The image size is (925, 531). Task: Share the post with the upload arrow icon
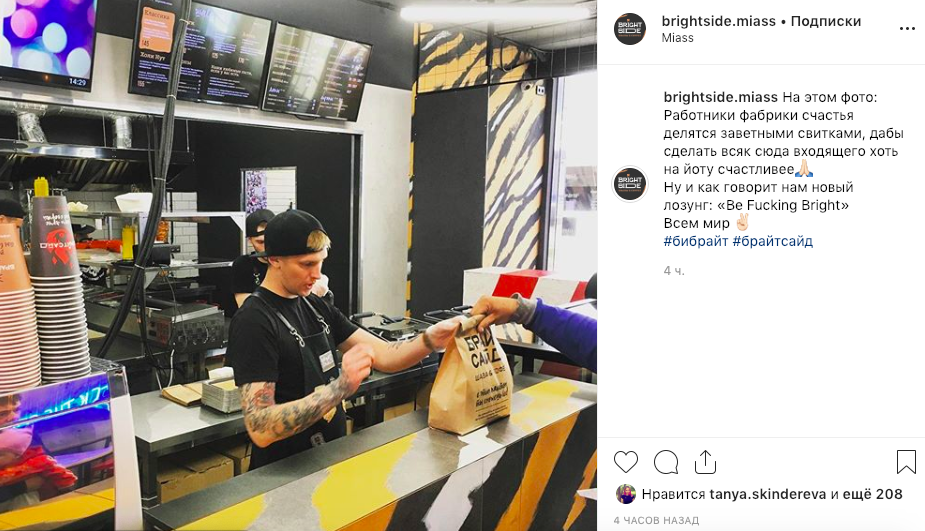[705, 462]
